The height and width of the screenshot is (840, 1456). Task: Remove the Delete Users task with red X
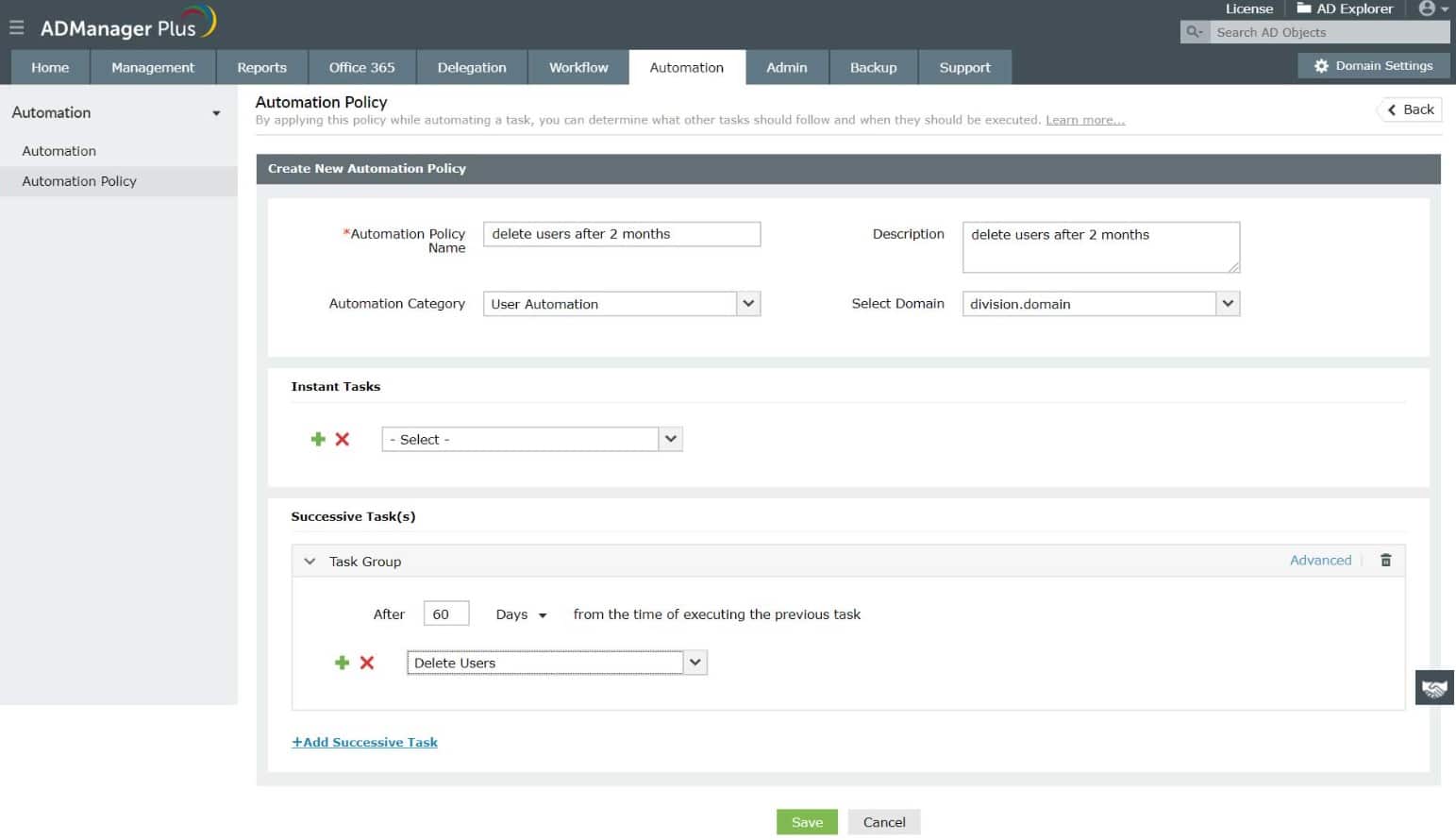[366, 663]
